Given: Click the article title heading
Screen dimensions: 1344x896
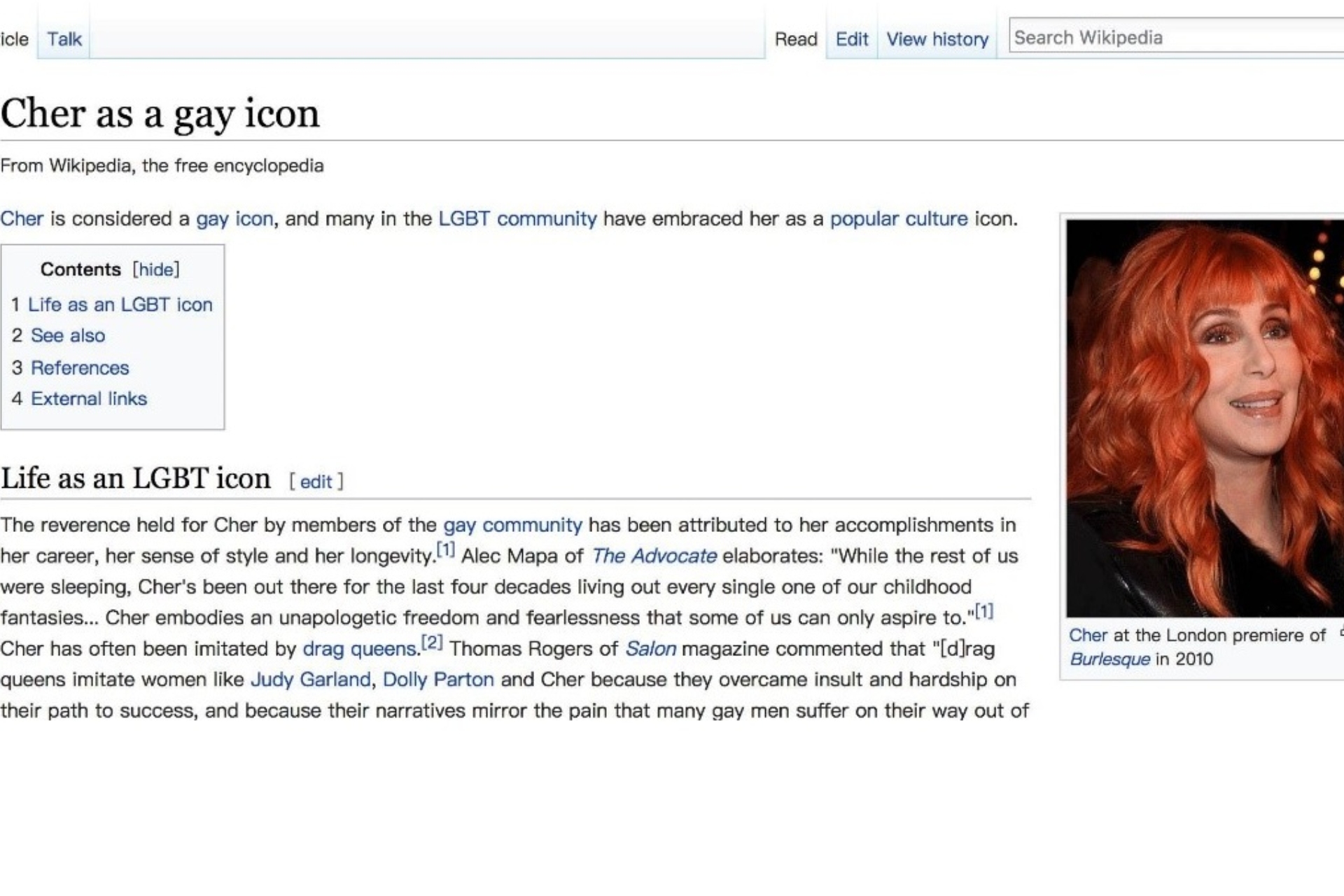Looking at the screenshot, I should tap(160, 113).
